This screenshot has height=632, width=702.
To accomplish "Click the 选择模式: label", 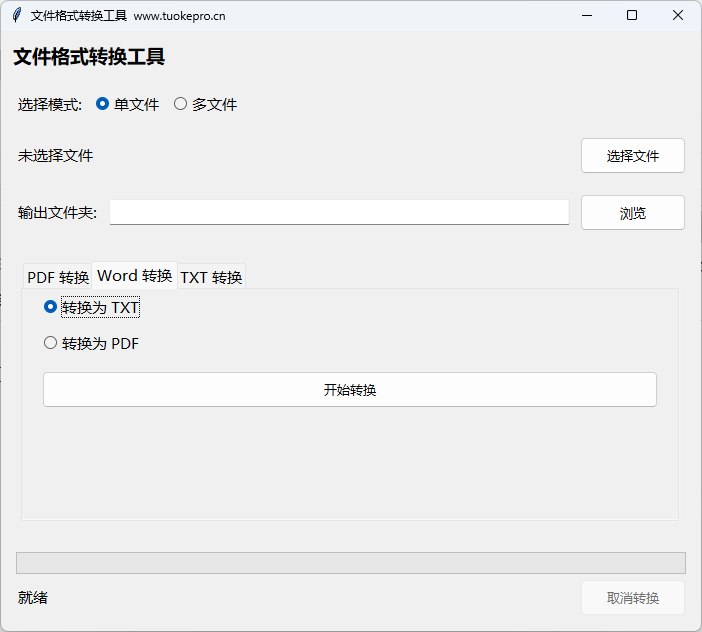I will (50, 105).
